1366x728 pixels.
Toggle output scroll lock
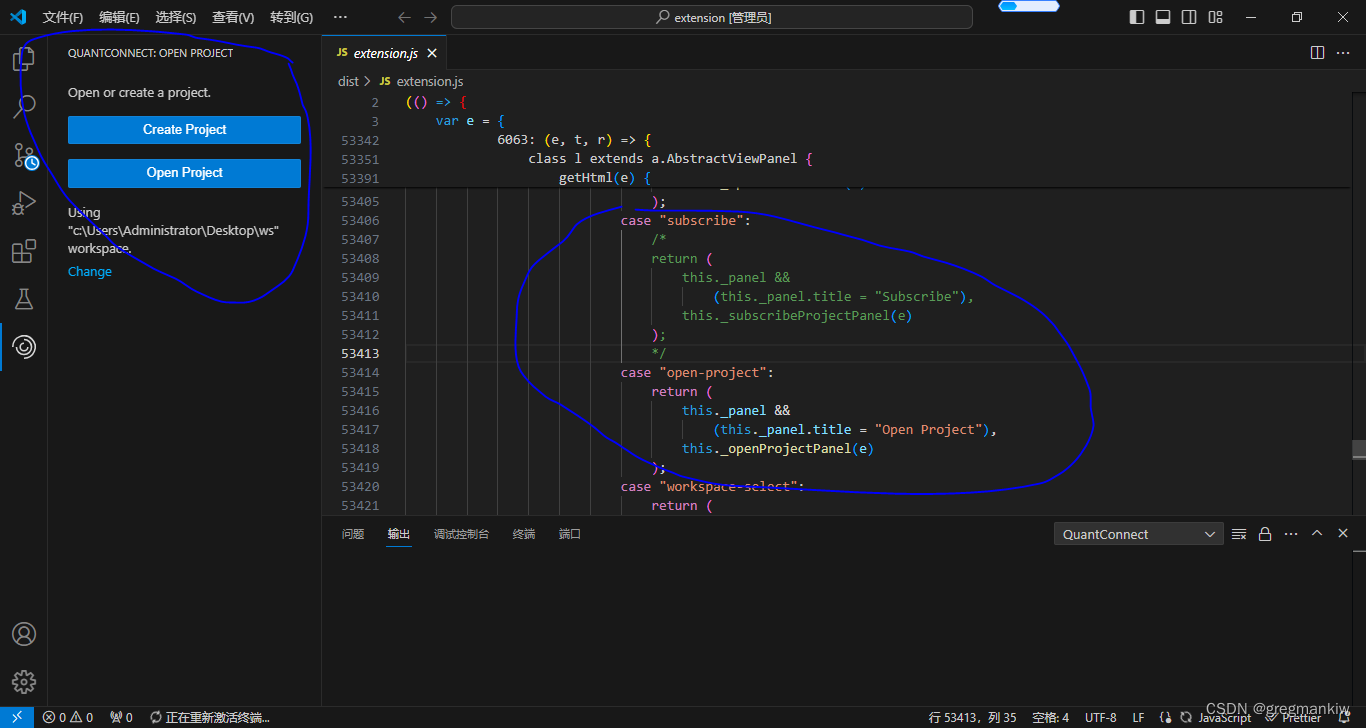(x=1265, y=534)
